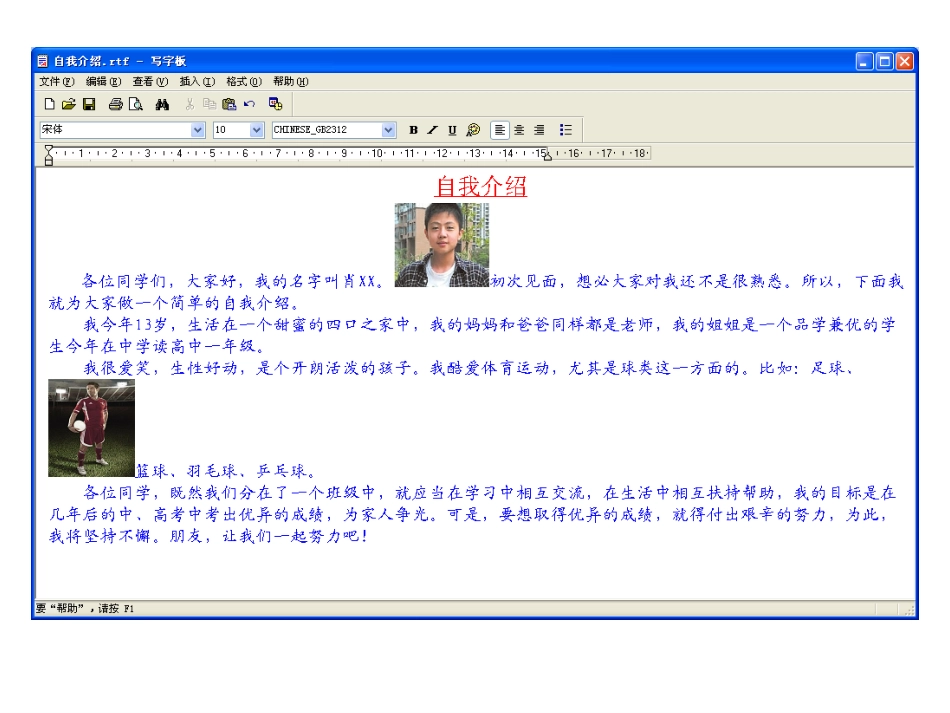The width and height of the screenshot is (950, 713).
Task: Select the boy portrait photo
Action: tap(442, 245)
